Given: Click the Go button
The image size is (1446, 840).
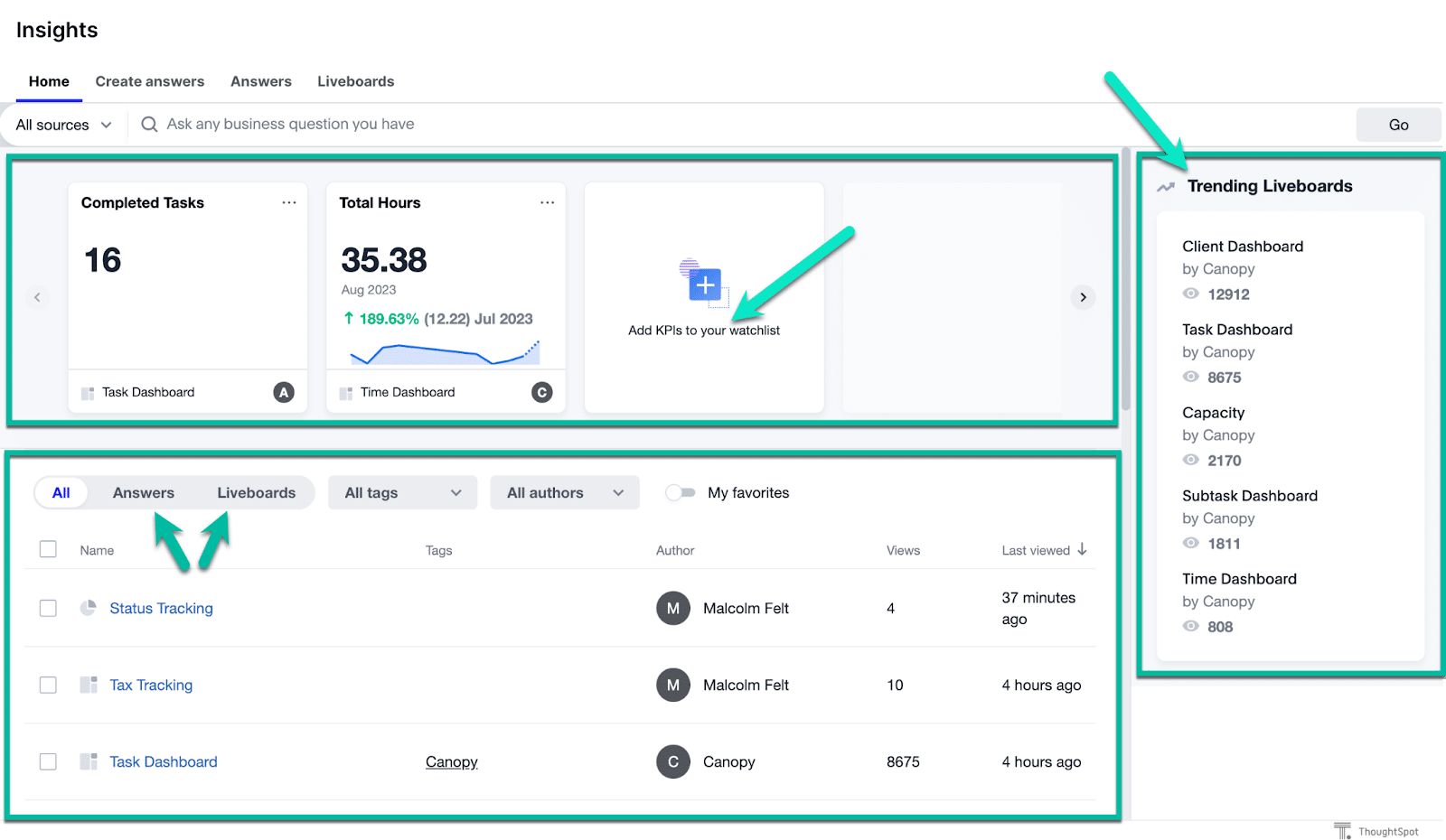Looking at the screenshot, I should 1397,124.
